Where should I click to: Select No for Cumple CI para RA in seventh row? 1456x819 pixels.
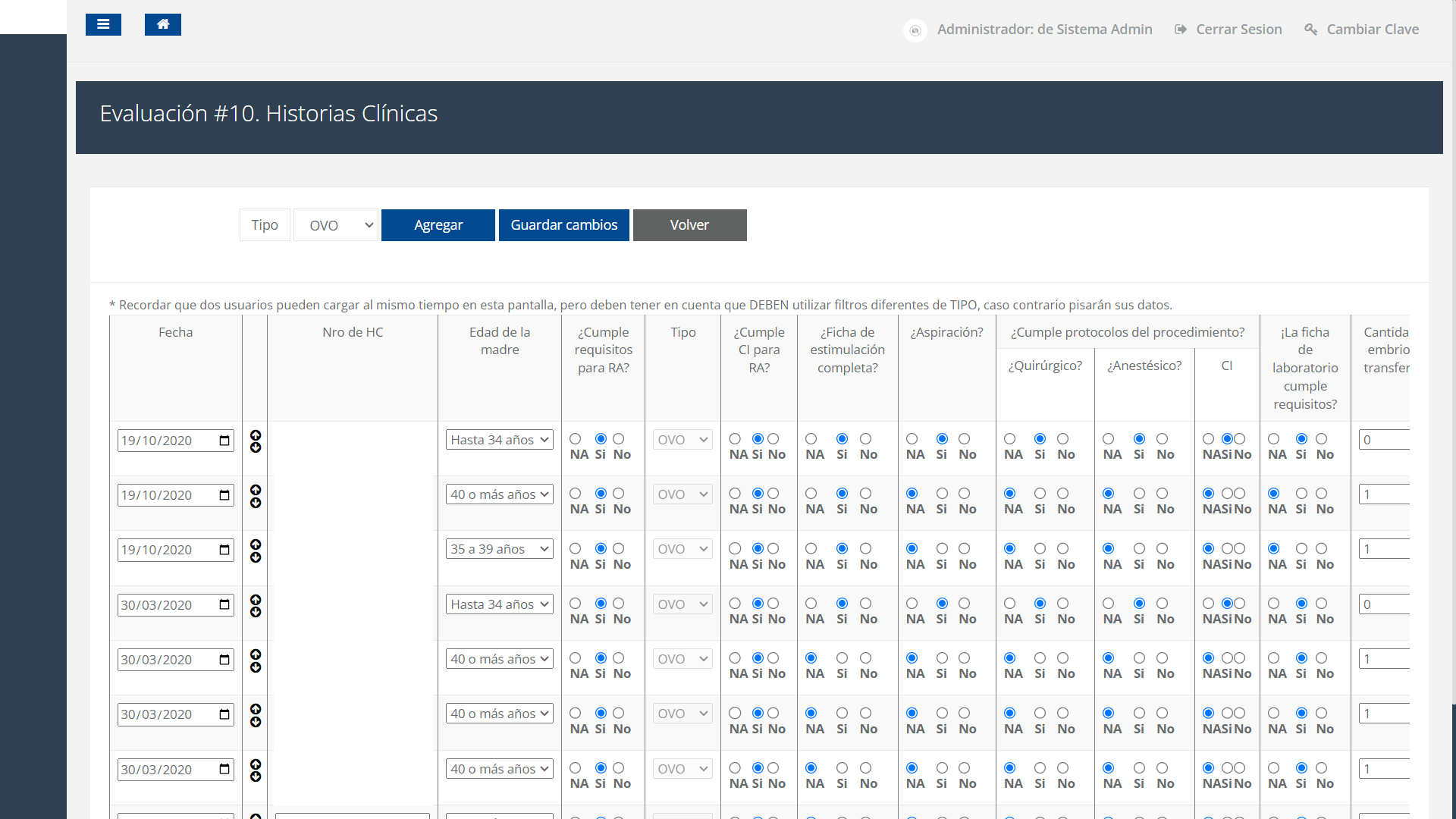click(x=773, y=768)
